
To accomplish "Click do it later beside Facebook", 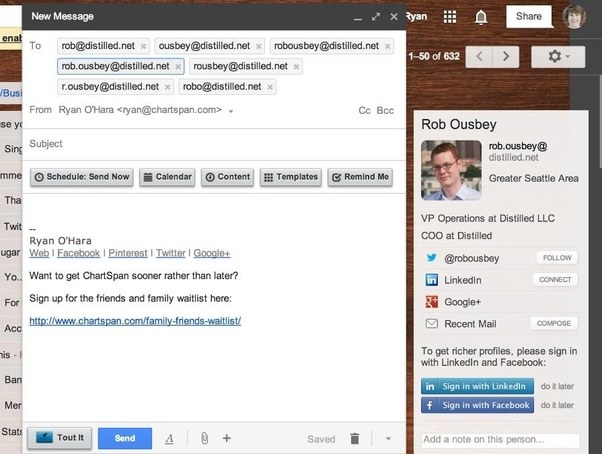I will coord(557,405).
